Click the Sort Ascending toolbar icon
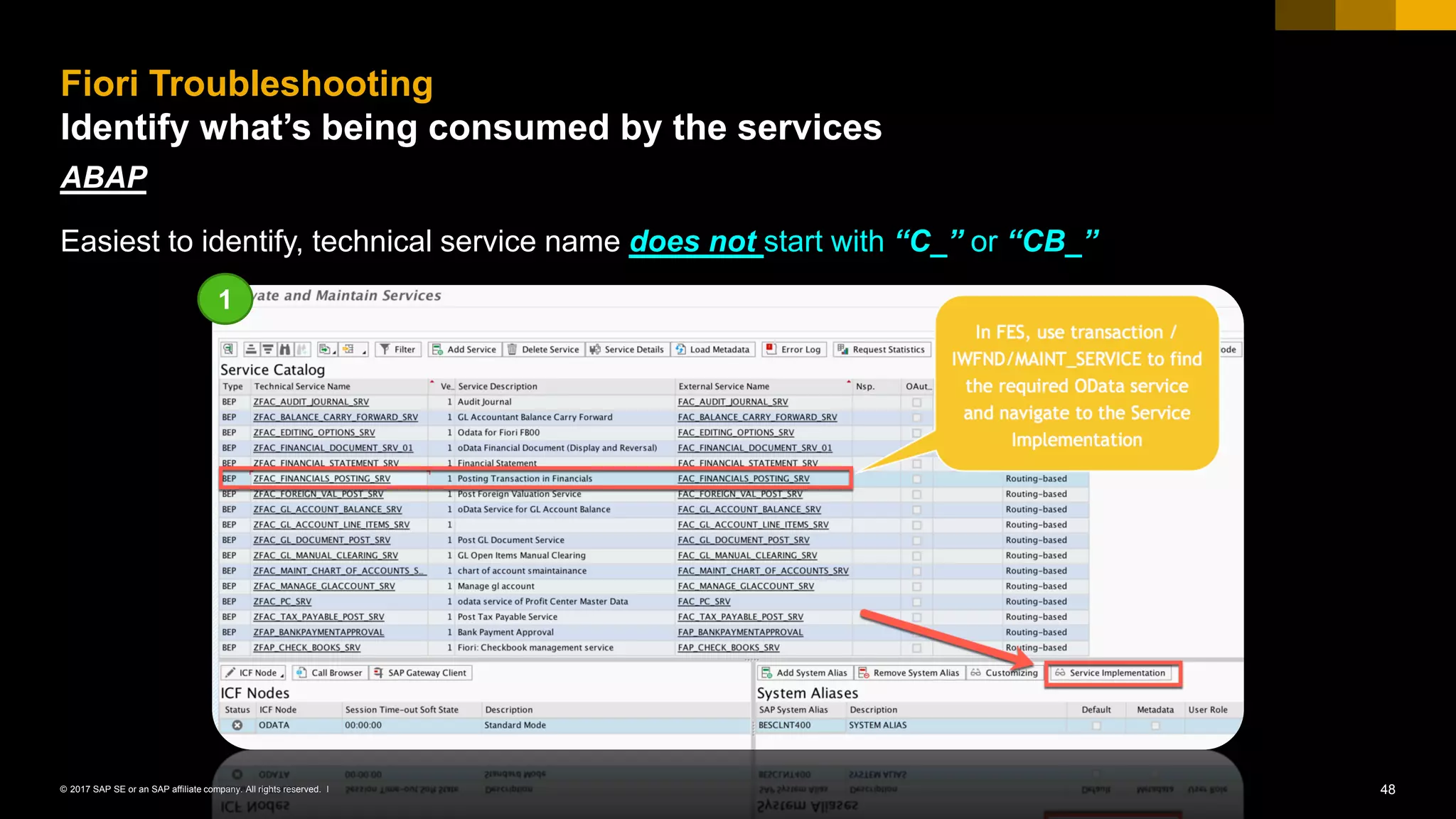Image resolution: width=1456 pixels, height=819 pixels. [x=251, y=349]
